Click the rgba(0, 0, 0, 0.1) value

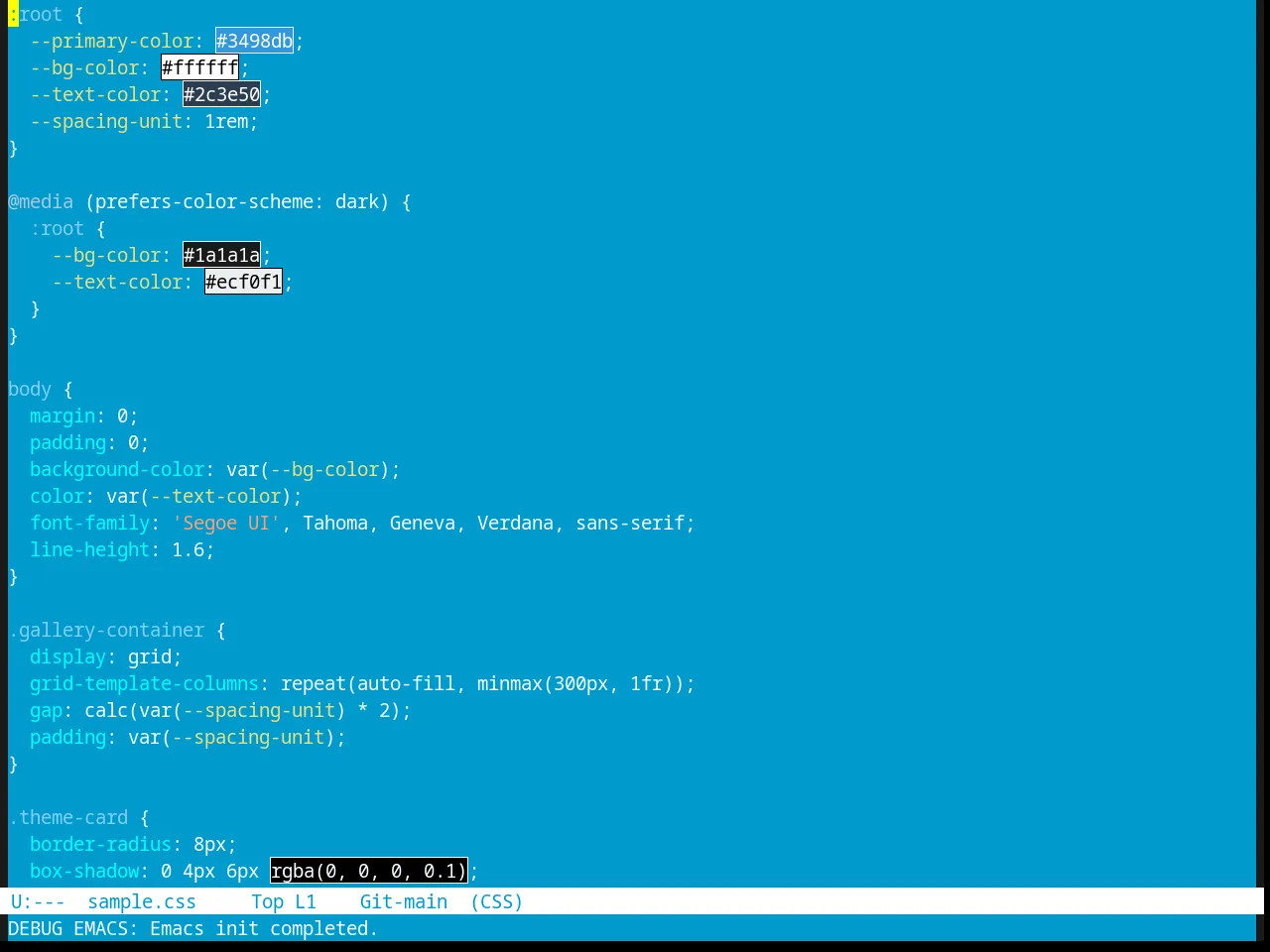point(368,871)
